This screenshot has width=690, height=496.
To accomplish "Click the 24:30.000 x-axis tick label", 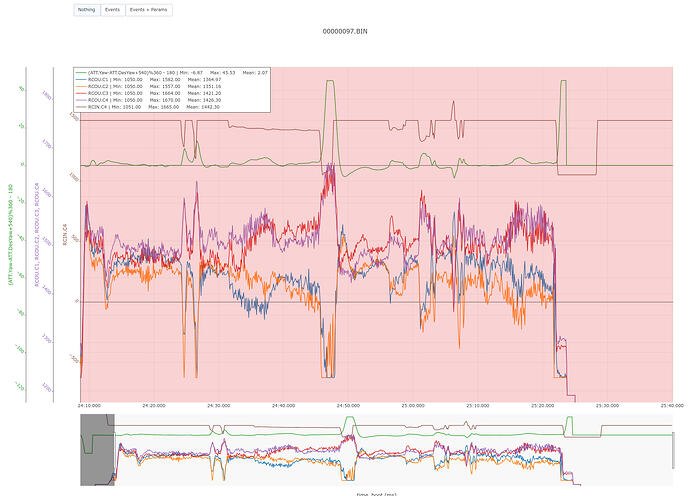I will coord(219,405).
